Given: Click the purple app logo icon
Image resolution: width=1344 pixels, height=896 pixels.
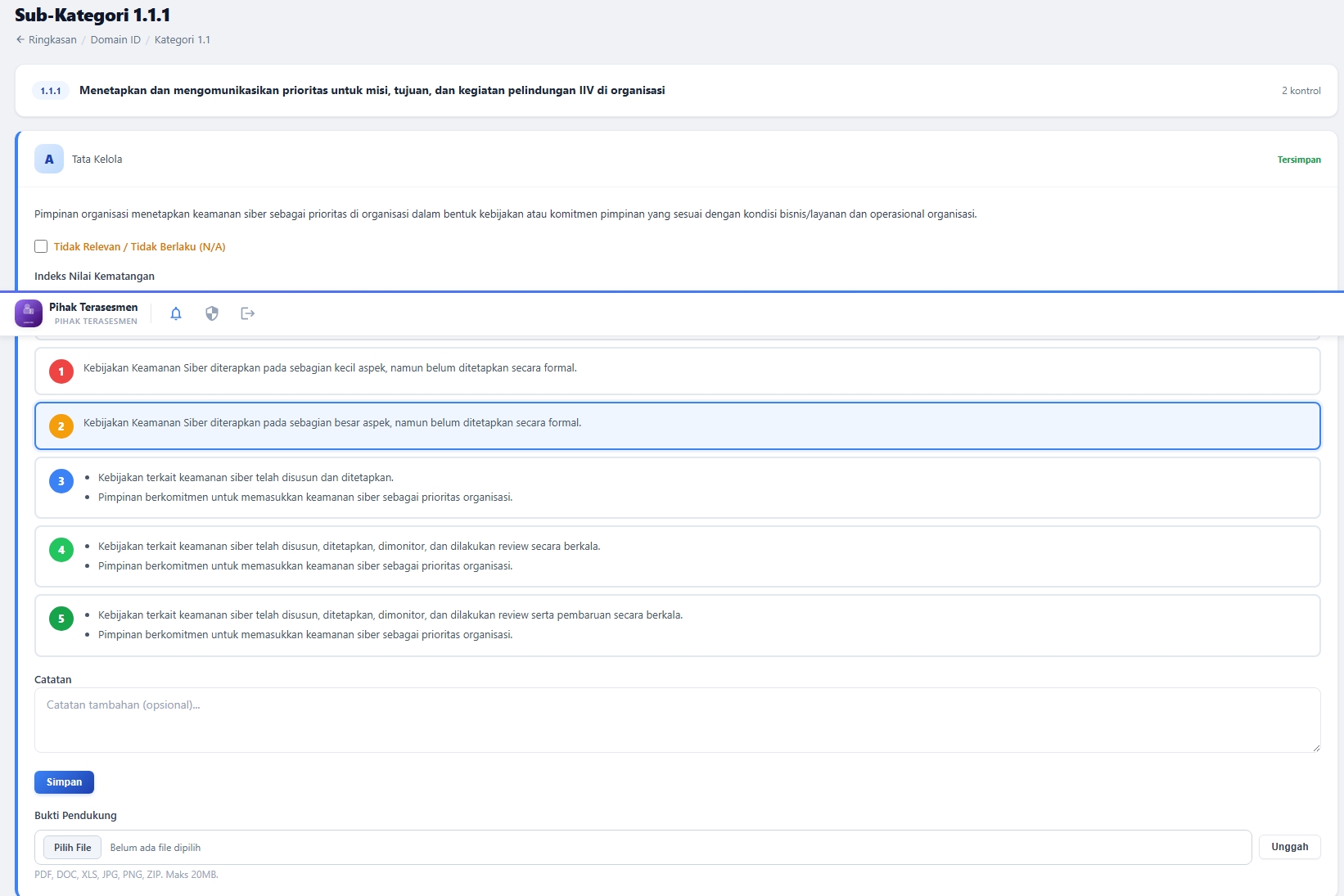Looking at the screenshot, I should [29, 313].
